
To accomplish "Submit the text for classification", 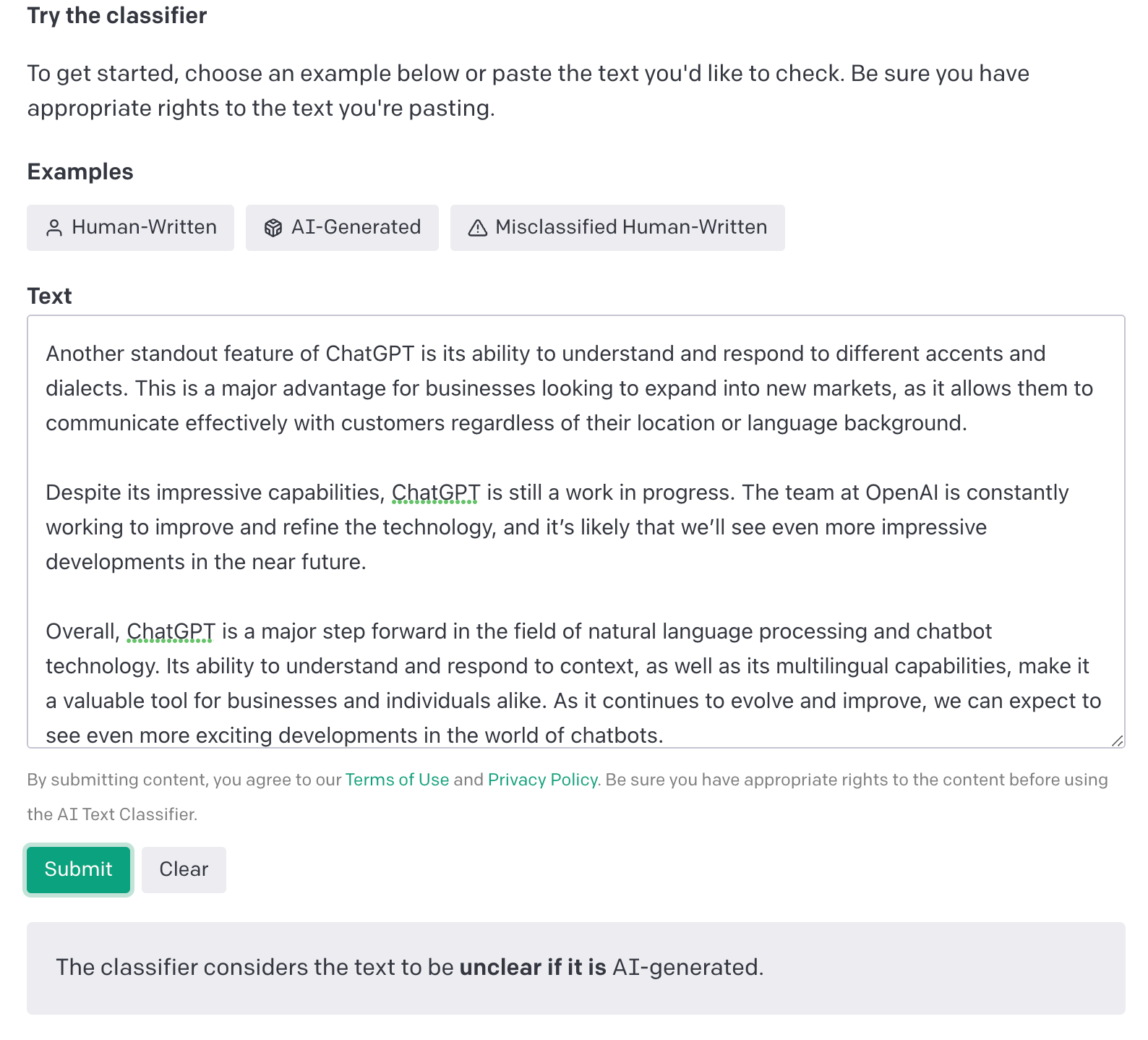I will (77, 869).
